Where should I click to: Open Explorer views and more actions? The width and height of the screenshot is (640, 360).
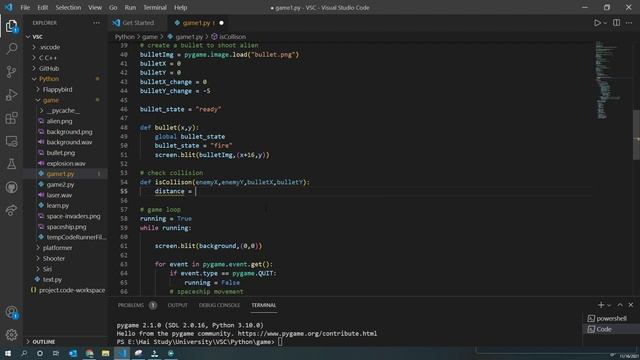[x=96, y=23]
